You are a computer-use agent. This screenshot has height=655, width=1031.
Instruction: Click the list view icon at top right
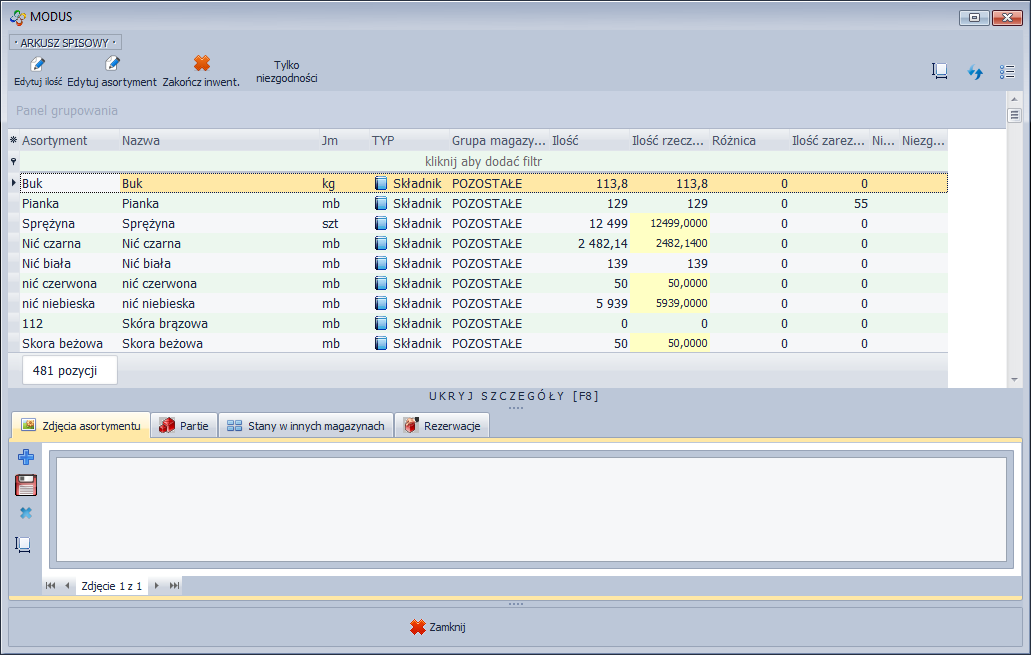coord(1007,72)
